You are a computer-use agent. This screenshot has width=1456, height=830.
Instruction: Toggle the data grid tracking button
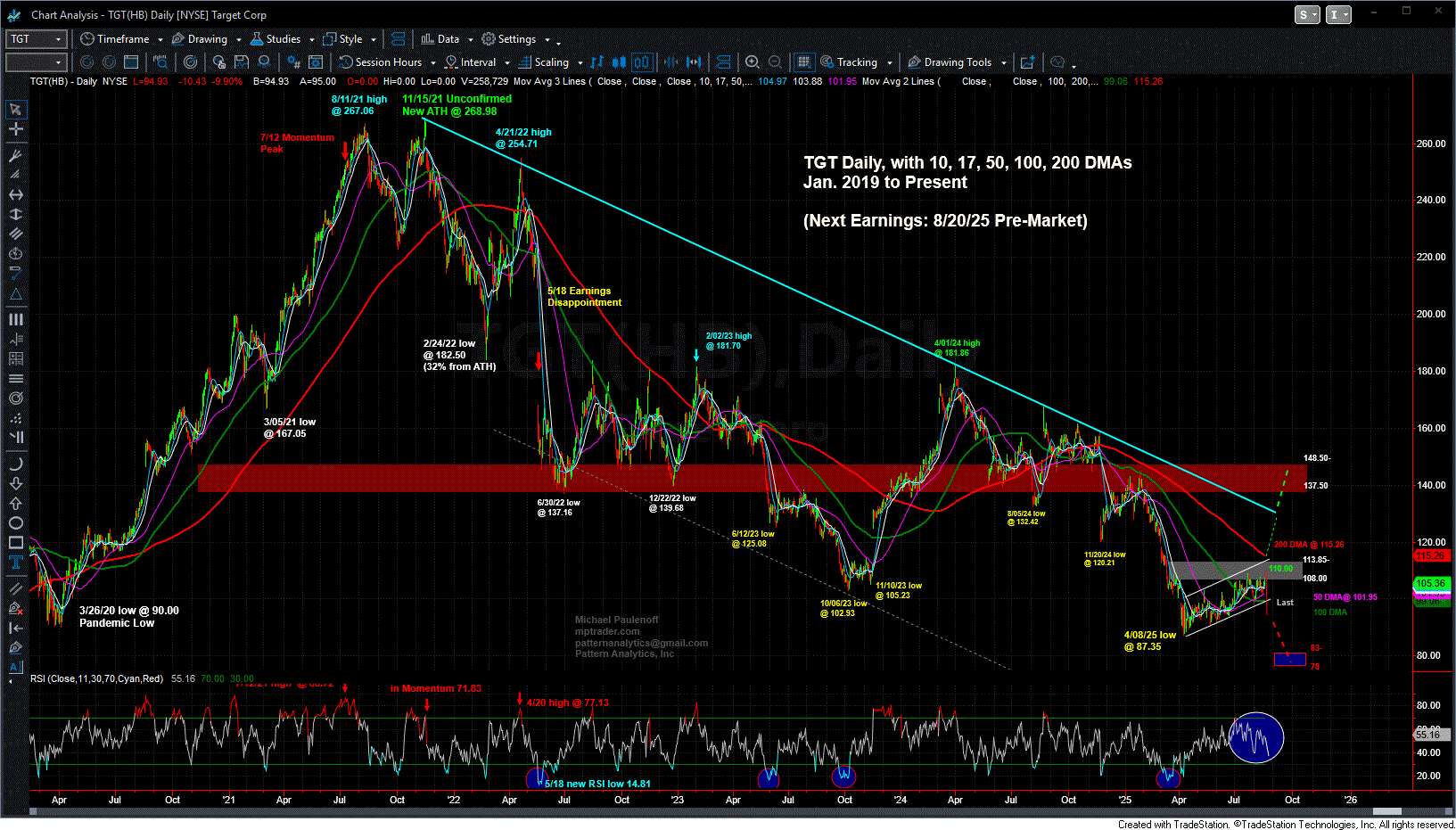804,62
